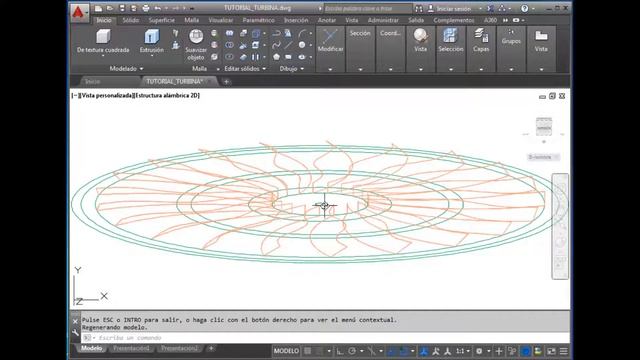Open the TUTORIAL_TURBINA drawing tab
Viewport: 640px width, 360px height.
175,82
